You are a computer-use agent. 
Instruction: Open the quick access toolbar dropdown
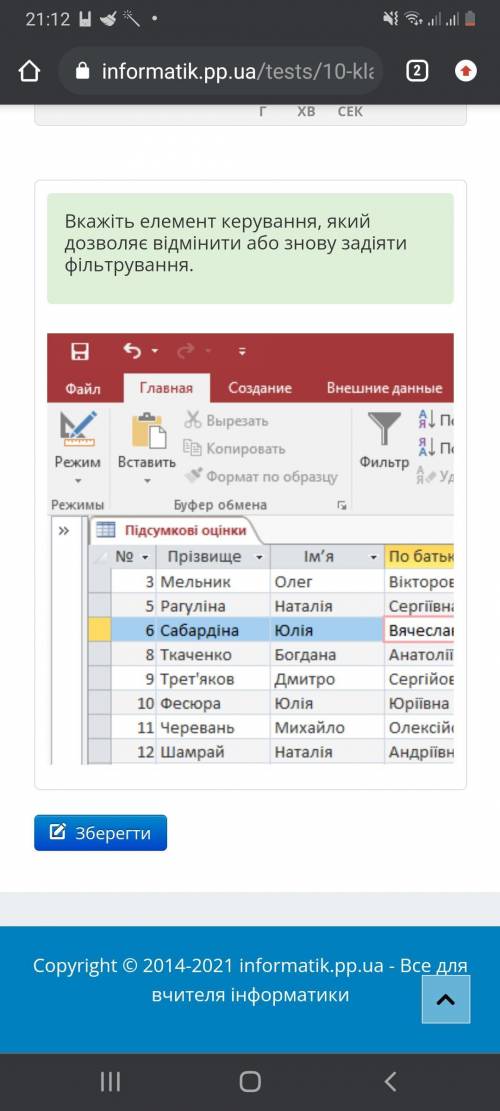(x=242, y=351)
